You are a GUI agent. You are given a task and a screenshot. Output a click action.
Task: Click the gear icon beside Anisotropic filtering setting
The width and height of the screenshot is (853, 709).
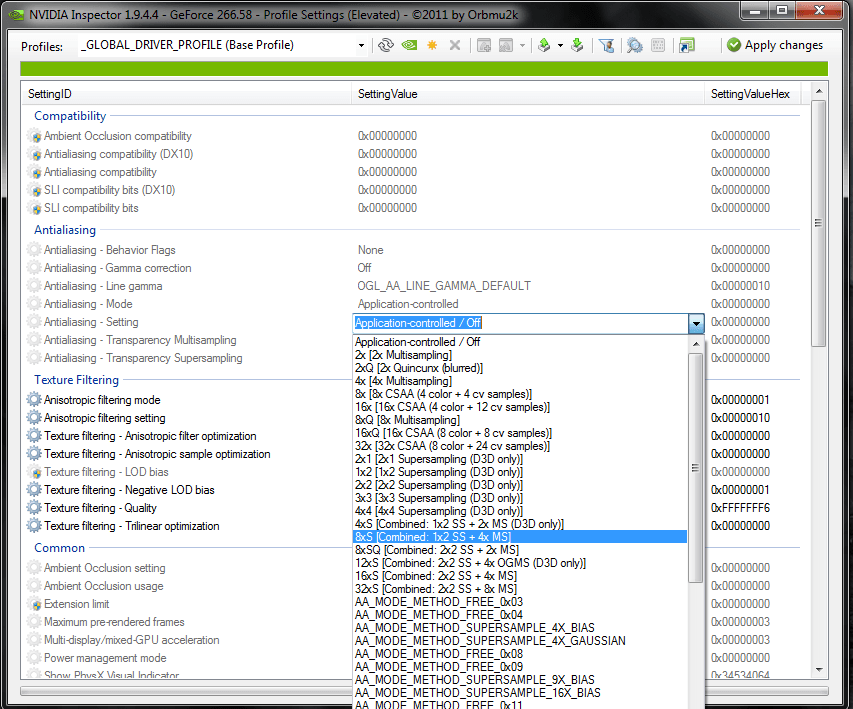point(34,417)
